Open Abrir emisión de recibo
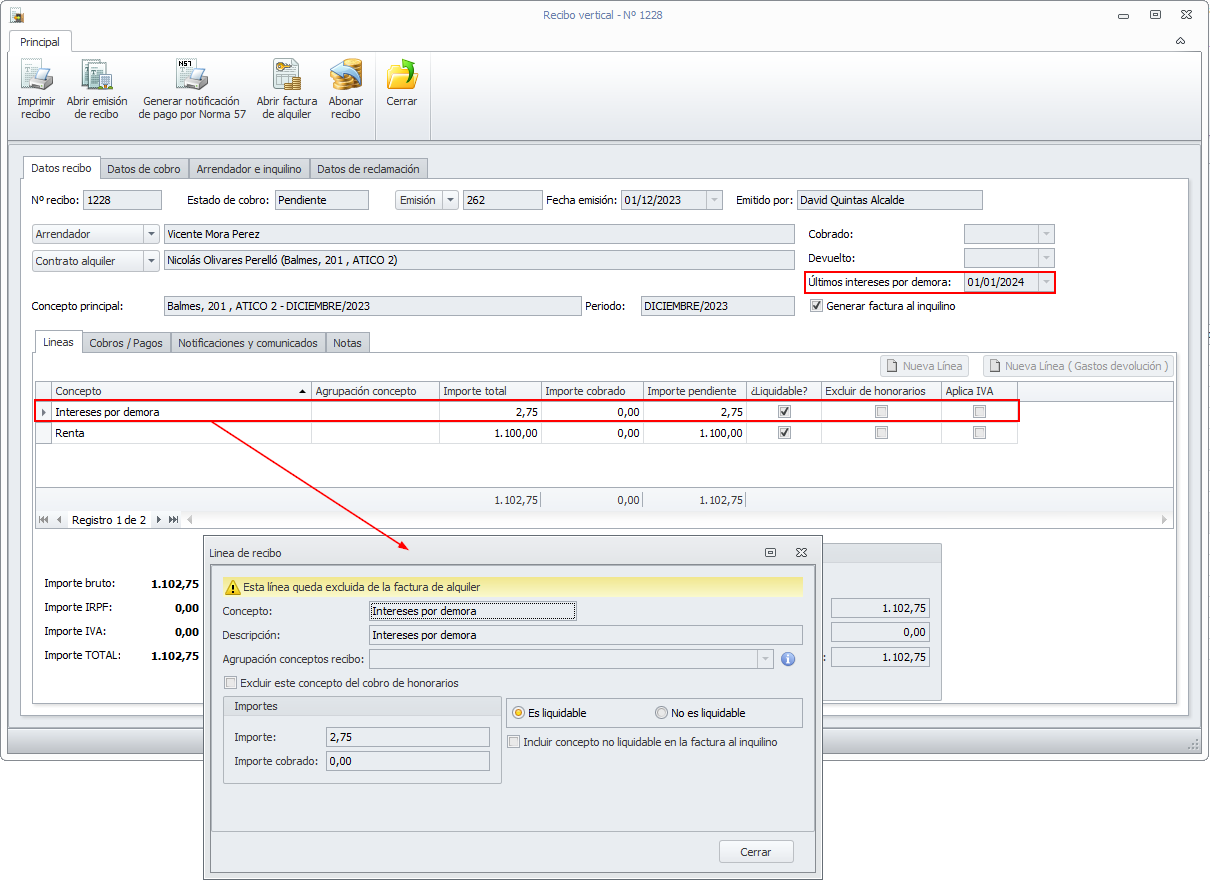 (97, 76)
